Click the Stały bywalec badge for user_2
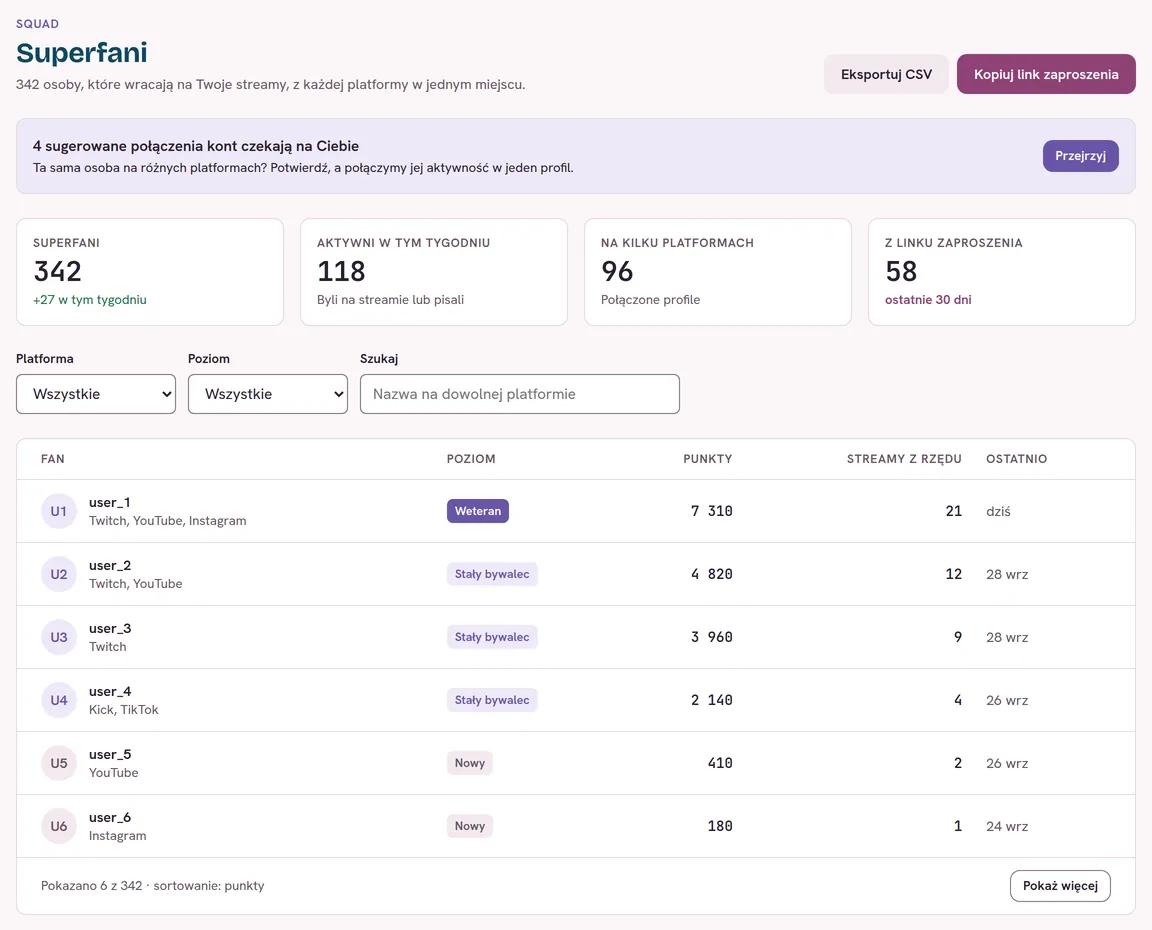 (x=492, y=574)
